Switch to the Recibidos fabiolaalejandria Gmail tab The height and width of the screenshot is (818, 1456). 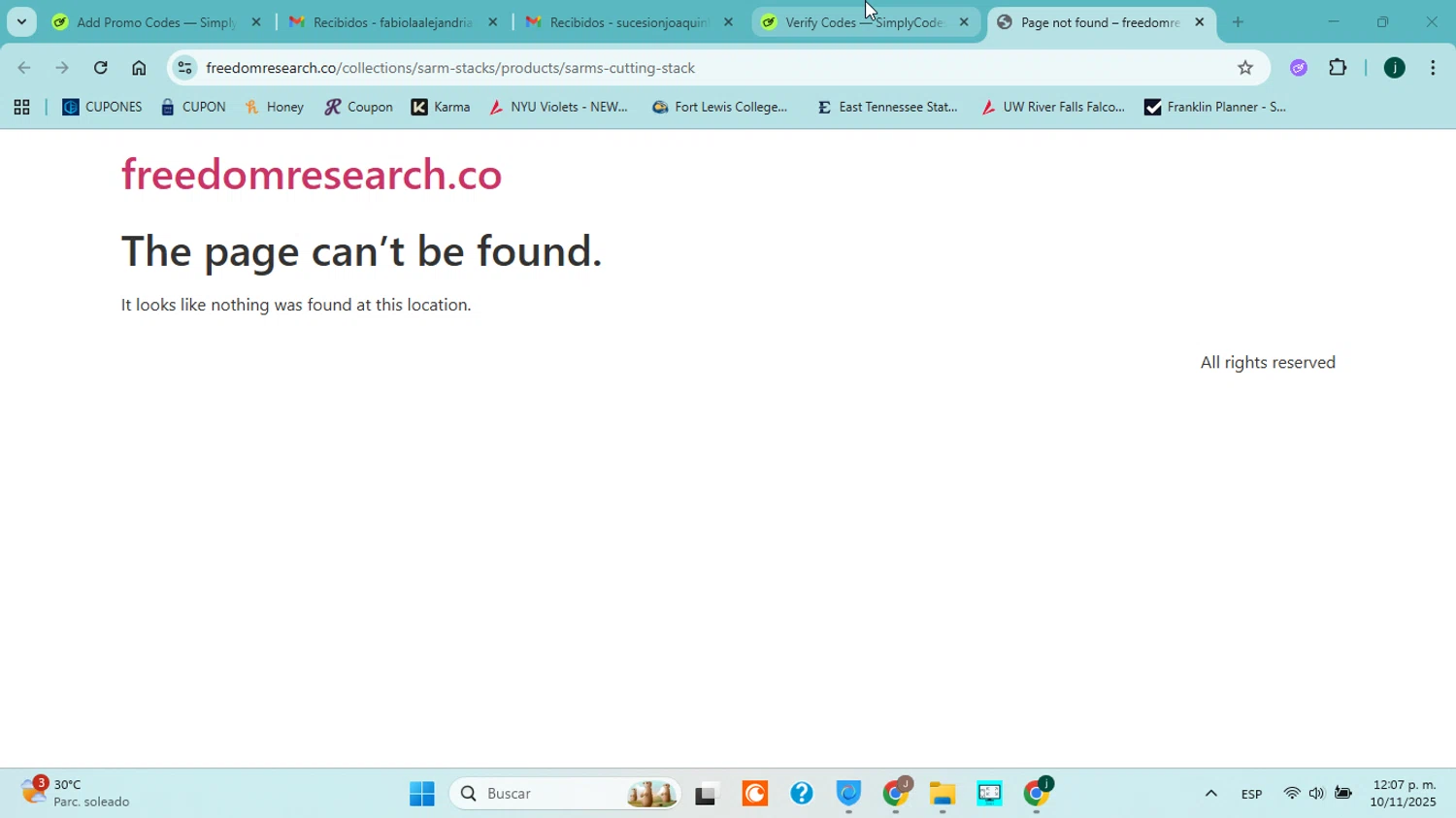393,21
